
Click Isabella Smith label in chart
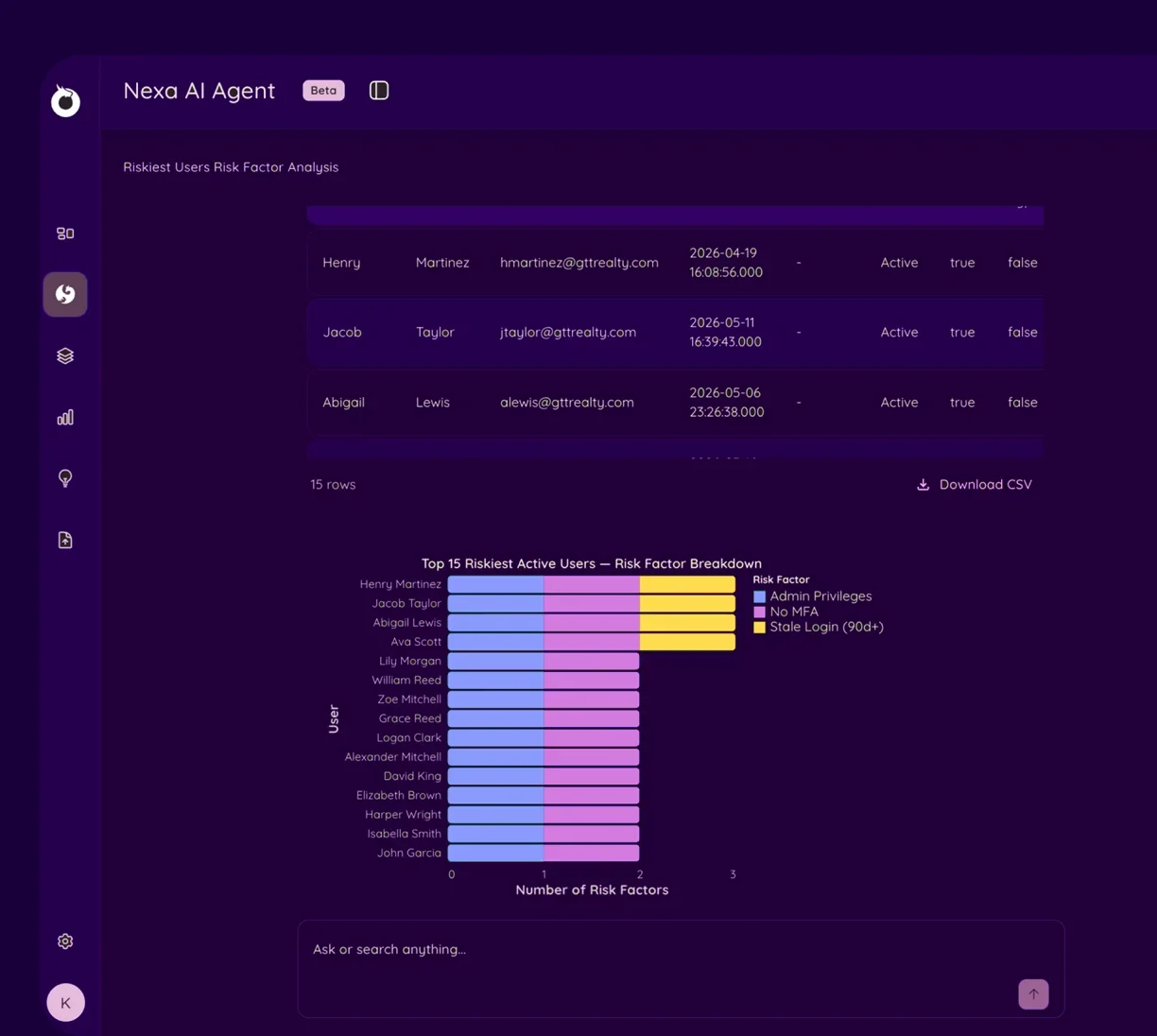tap(405, 834)
